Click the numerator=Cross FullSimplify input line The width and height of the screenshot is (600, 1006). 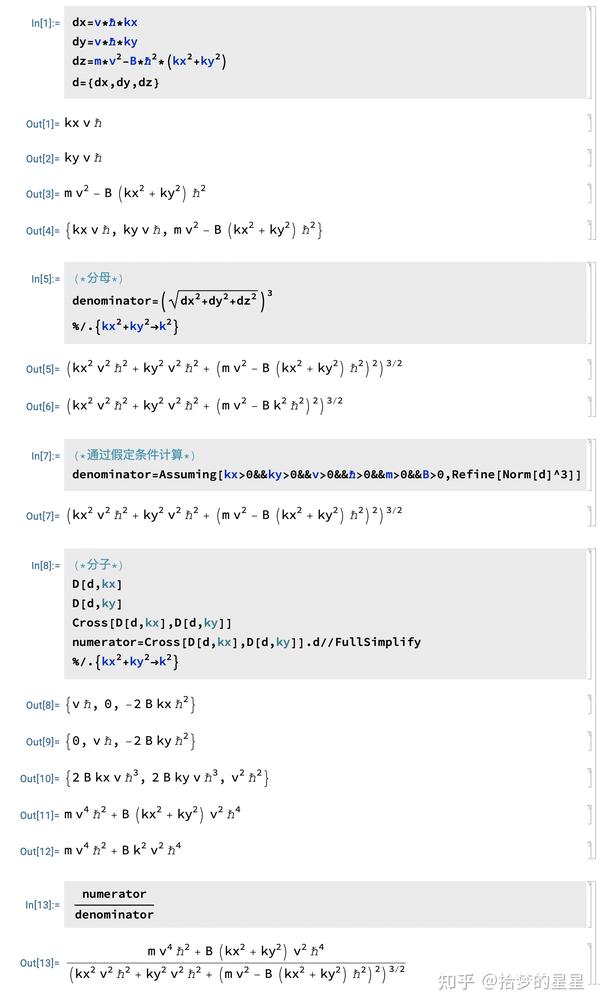click(x=246, y=642)
